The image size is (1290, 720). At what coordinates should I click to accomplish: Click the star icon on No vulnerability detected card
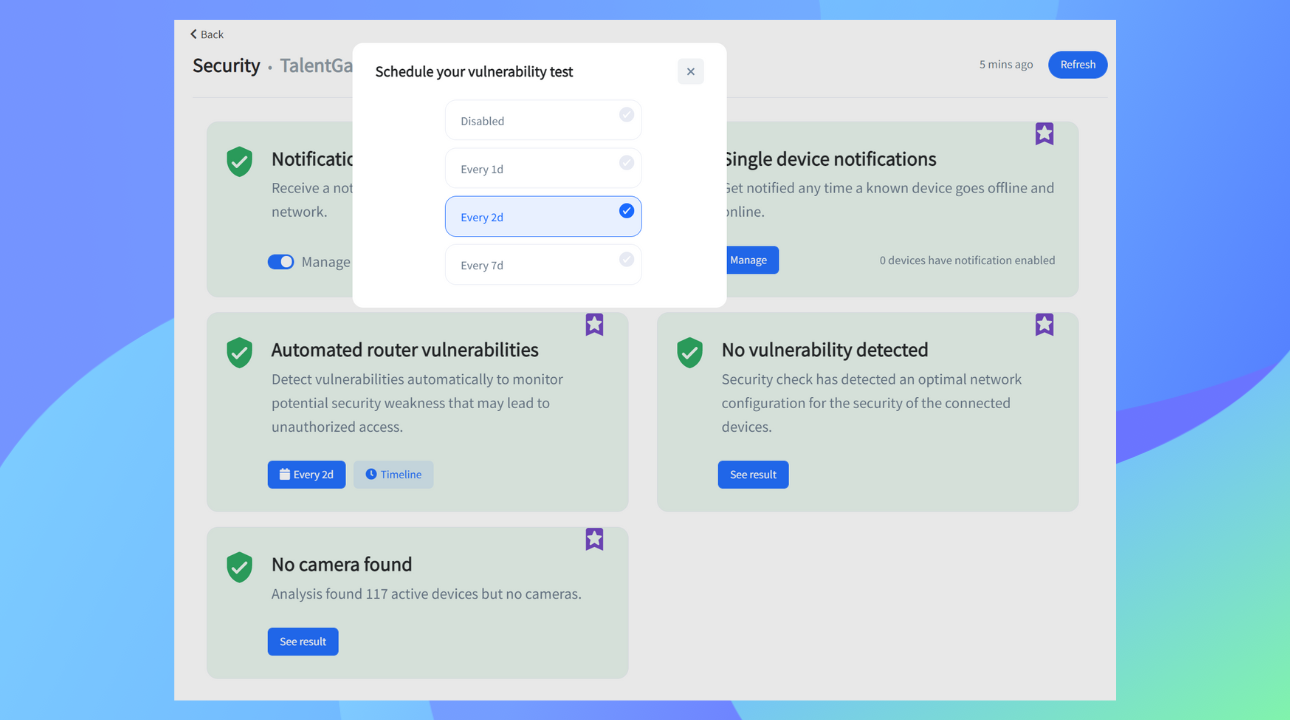(x=1044, y=323)
